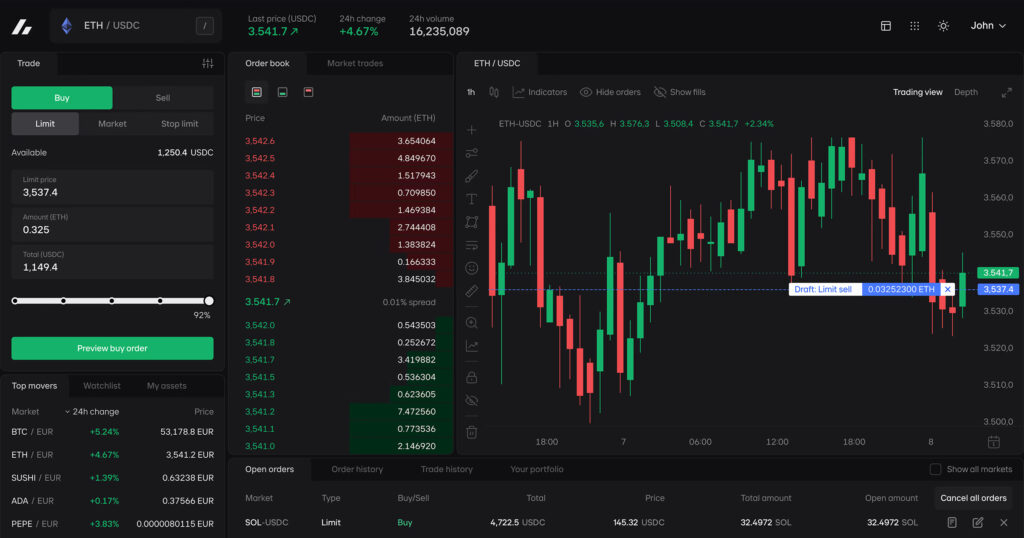Image resolution: width=1024 pixels, height=538 pixels.
Task: Switch chart to Depth view
Action: (966, 92)
